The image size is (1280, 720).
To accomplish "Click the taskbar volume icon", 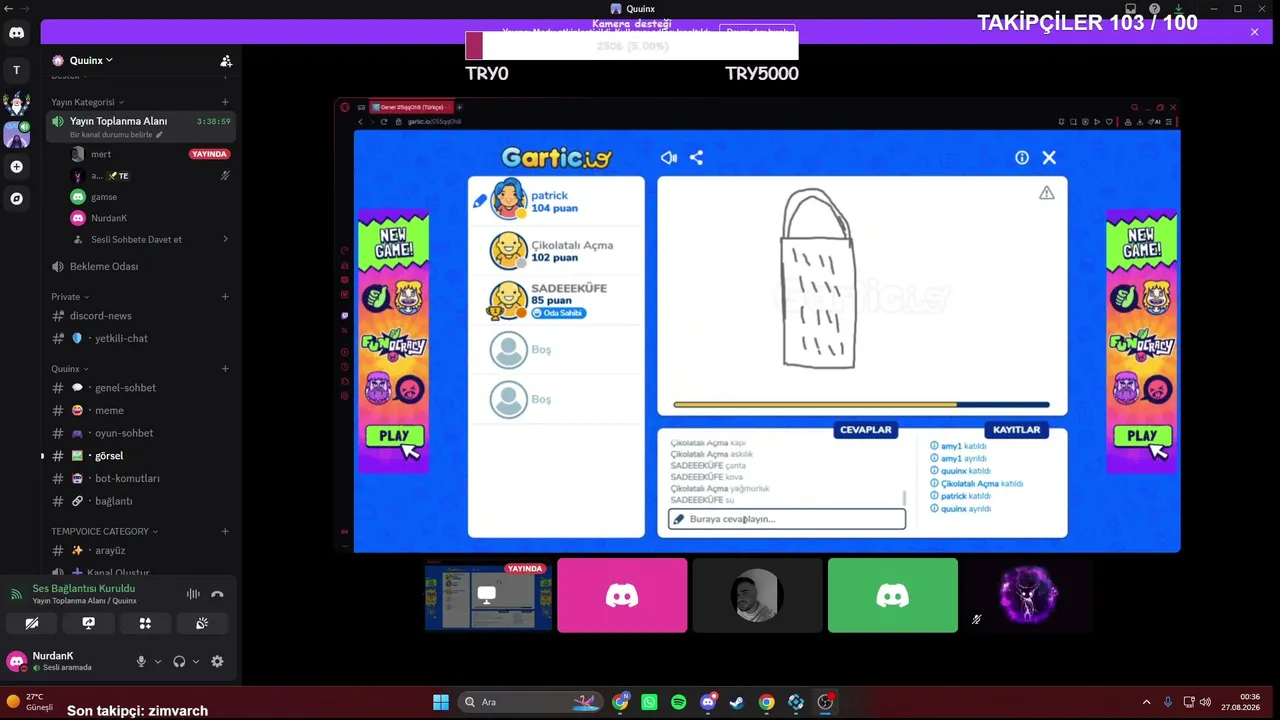I will pyautogui.click(x=1205, y=702).
